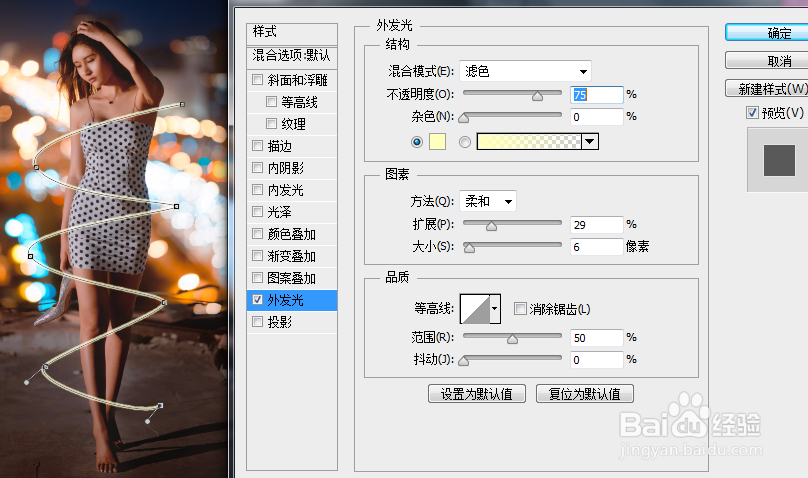
Task: Open the 混合模式 dropdown showing 滤色
Action: [525, 71]
